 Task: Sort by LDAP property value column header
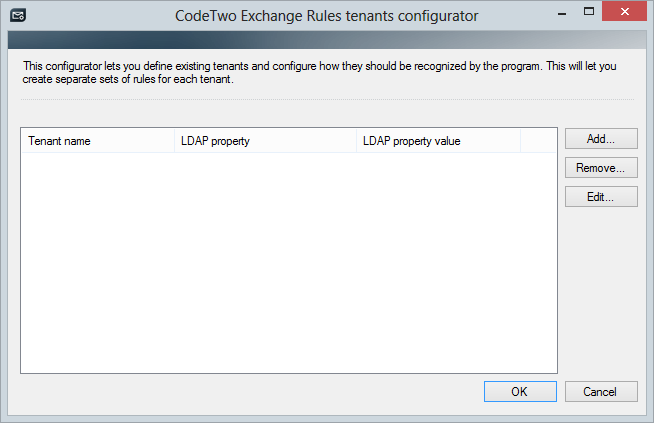coord(438,141)
